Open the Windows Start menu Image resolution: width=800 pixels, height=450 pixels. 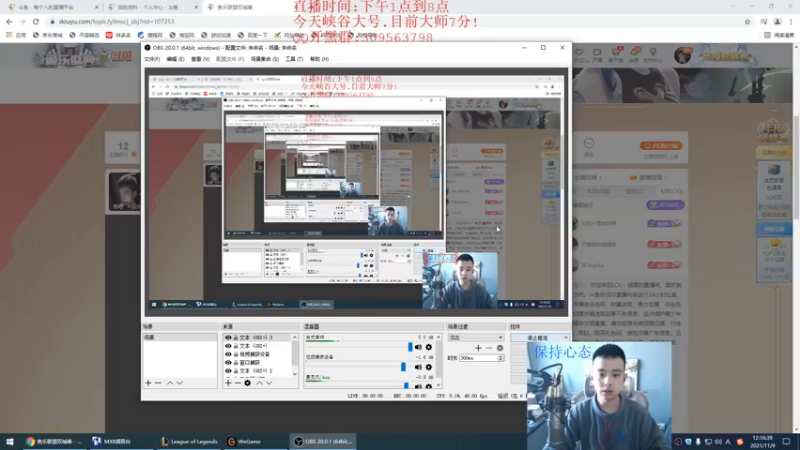tap(10, 441)
